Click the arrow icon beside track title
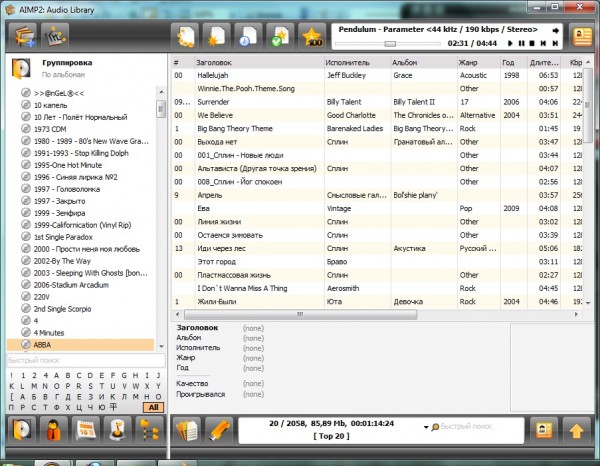 [x=555, y=31]
